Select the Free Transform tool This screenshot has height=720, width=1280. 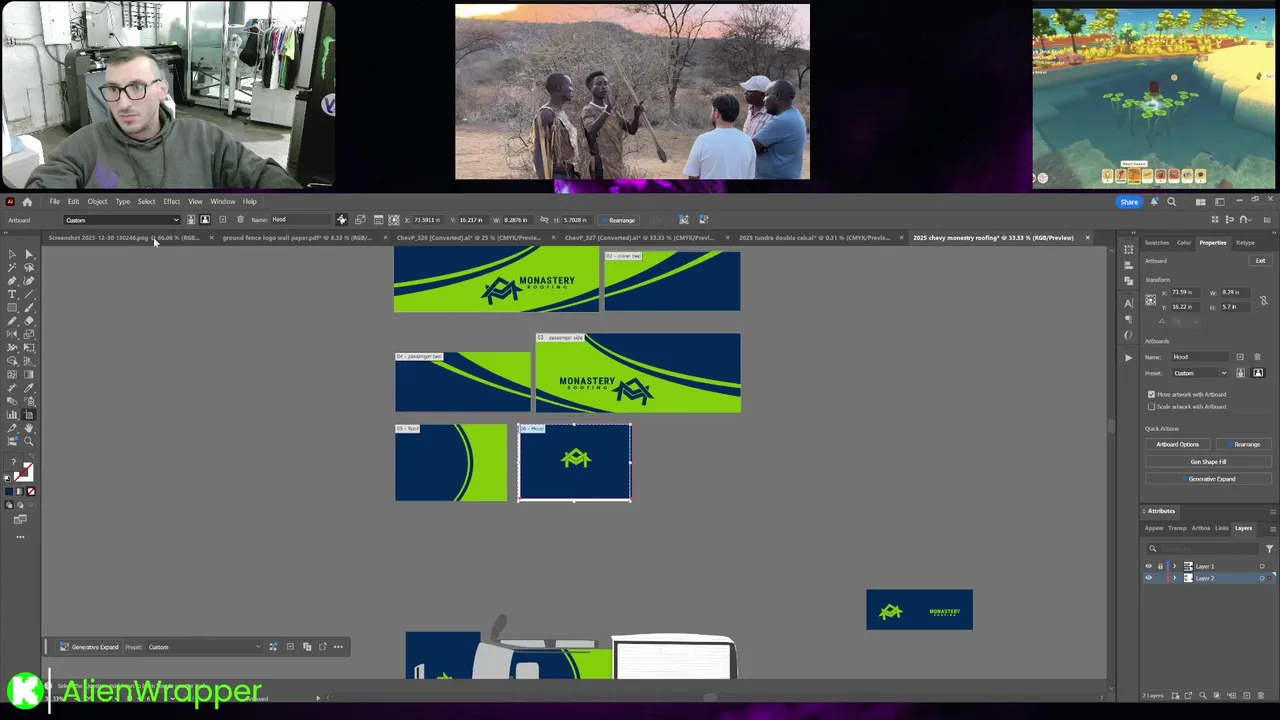[29, 347]
